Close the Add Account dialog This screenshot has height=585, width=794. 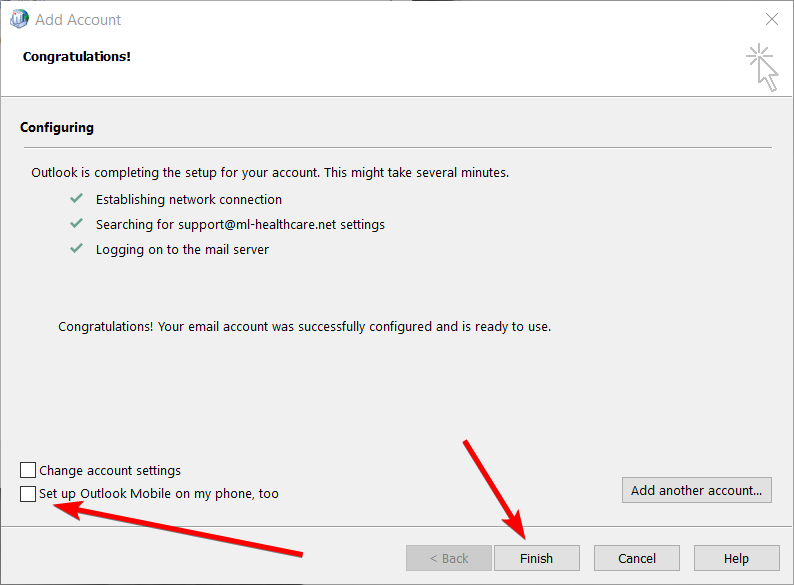(772, 19)
